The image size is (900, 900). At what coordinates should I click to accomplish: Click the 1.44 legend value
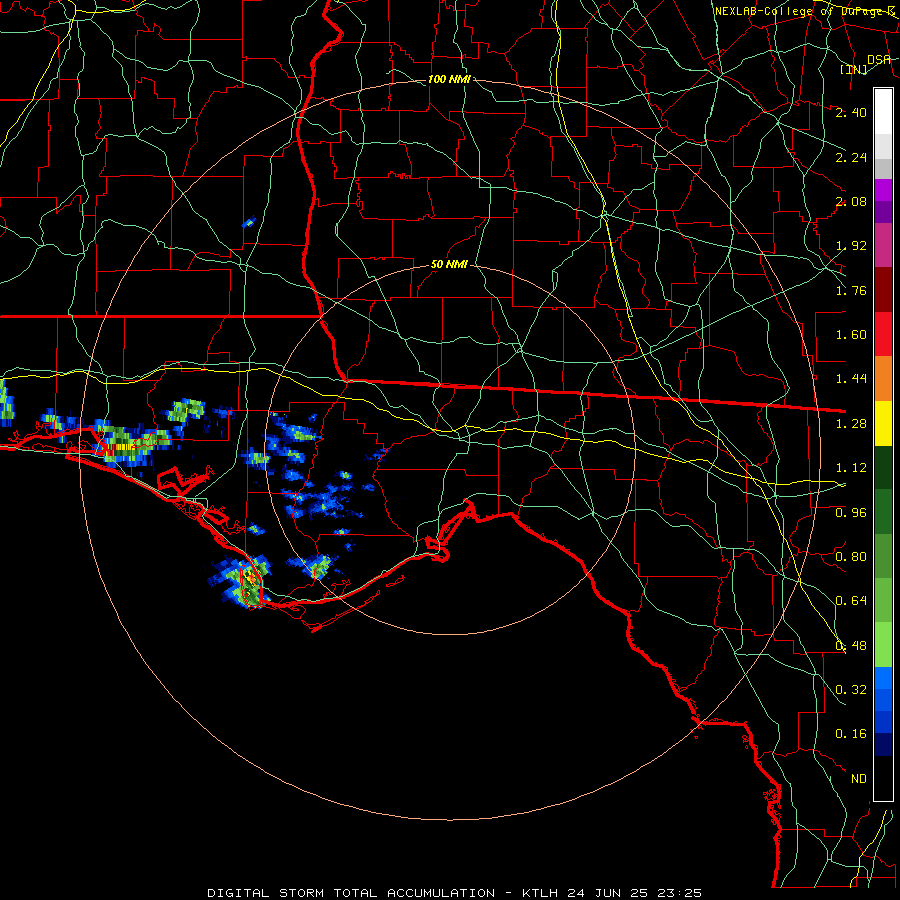point(851,379)
